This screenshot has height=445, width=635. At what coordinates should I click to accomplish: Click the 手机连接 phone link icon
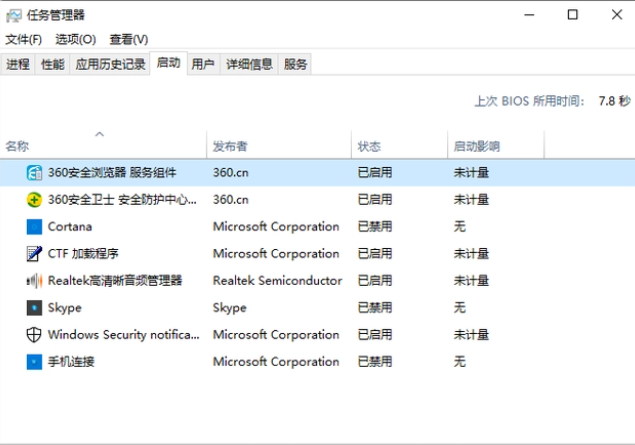[34, 362]
